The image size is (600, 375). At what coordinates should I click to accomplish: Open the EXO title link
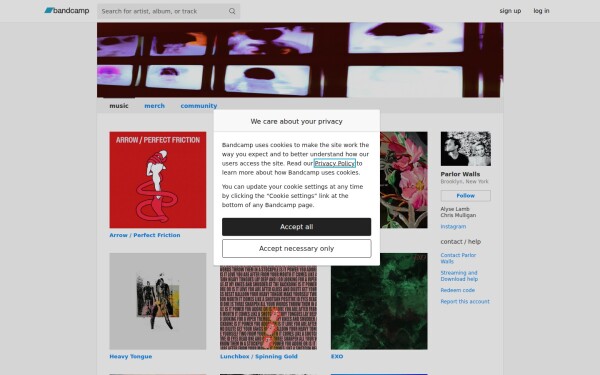coord(337,356)
